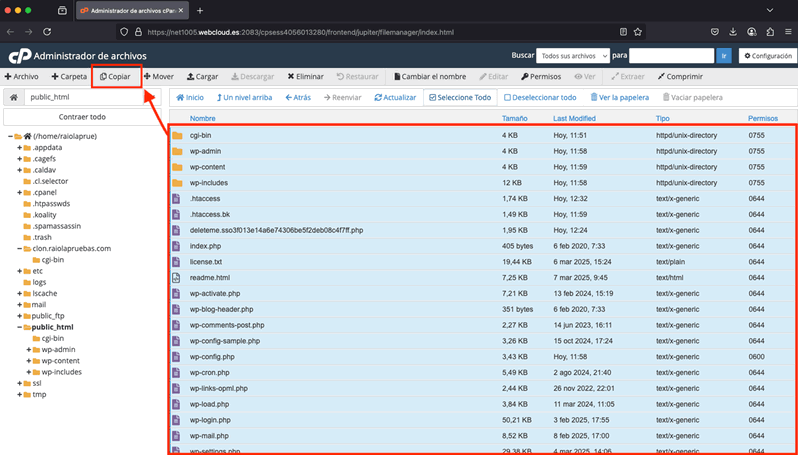Open the Permisos permissions dialog
Viewport: 798px width, 455px height.
[541, 77]
